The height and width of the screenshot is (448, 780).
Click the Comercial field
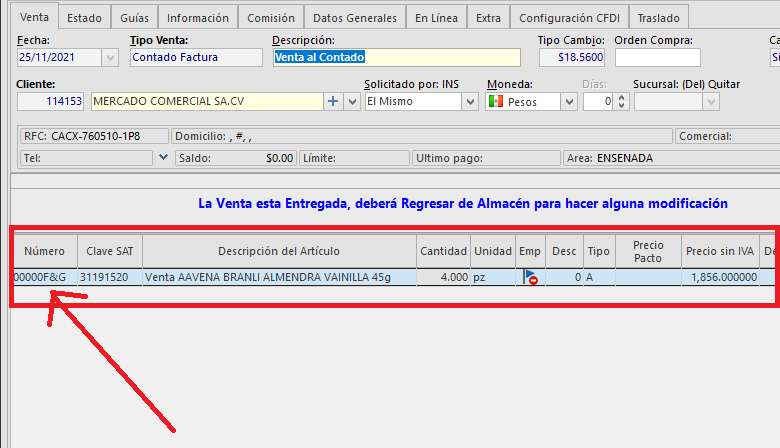coord(727,136)
